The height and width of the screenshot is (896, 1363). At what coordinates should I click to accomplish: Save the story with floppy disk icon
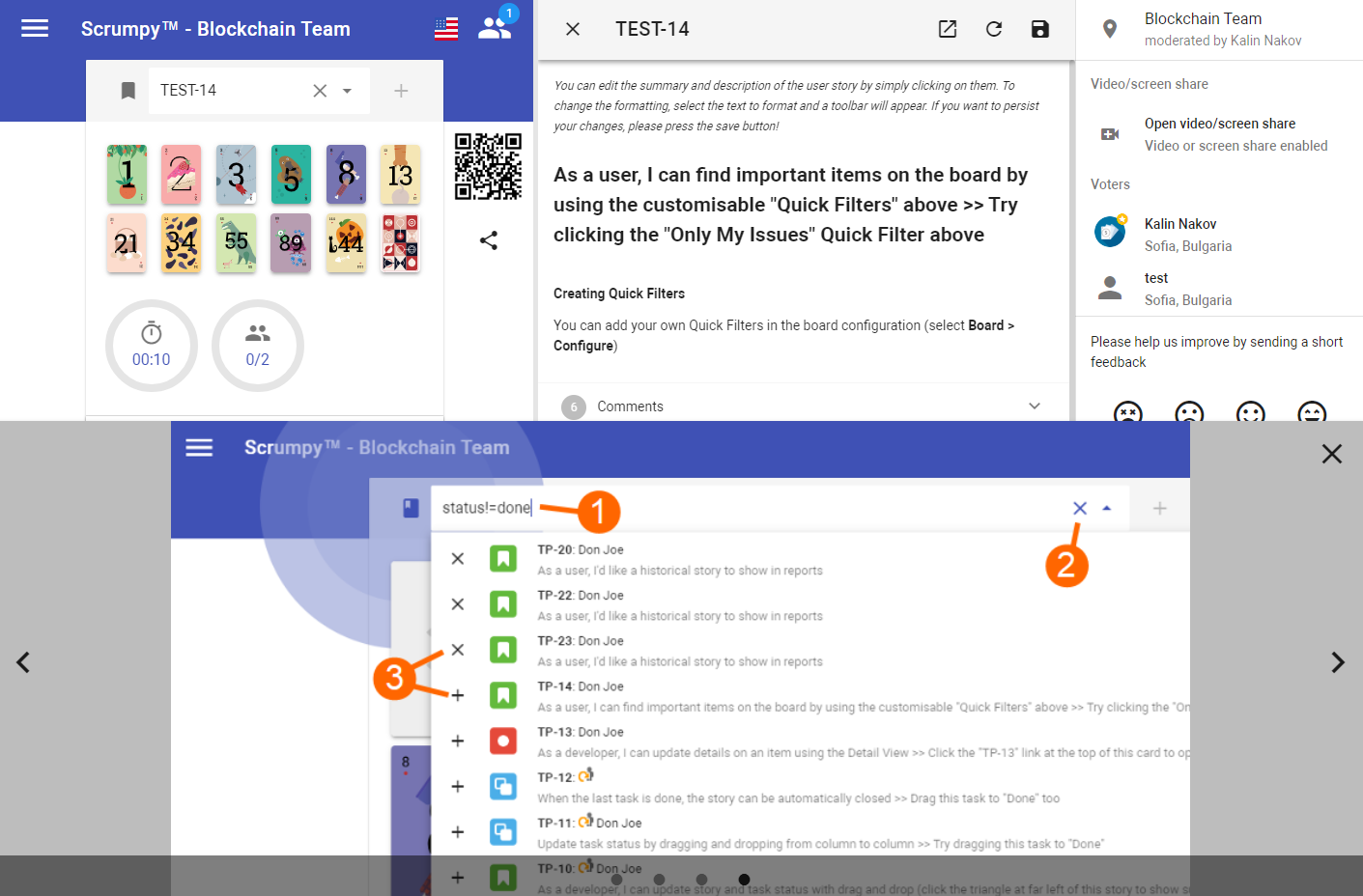click(1040, 29)
